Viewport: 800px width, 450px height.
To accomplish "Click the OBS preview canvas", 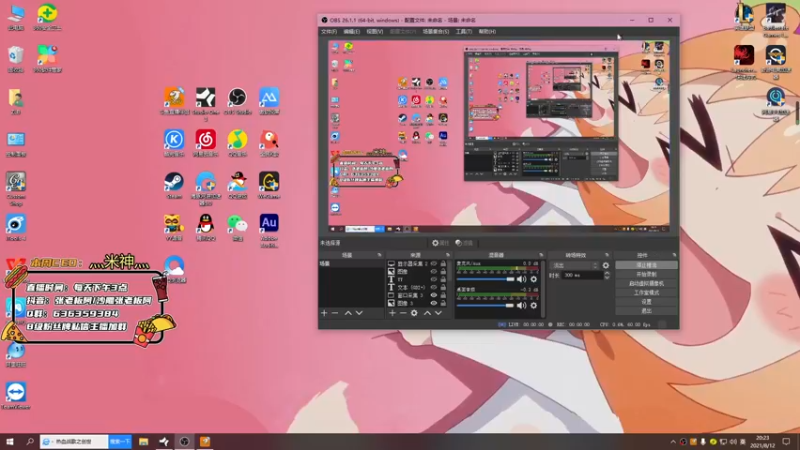I will click(x=498, y=137).
